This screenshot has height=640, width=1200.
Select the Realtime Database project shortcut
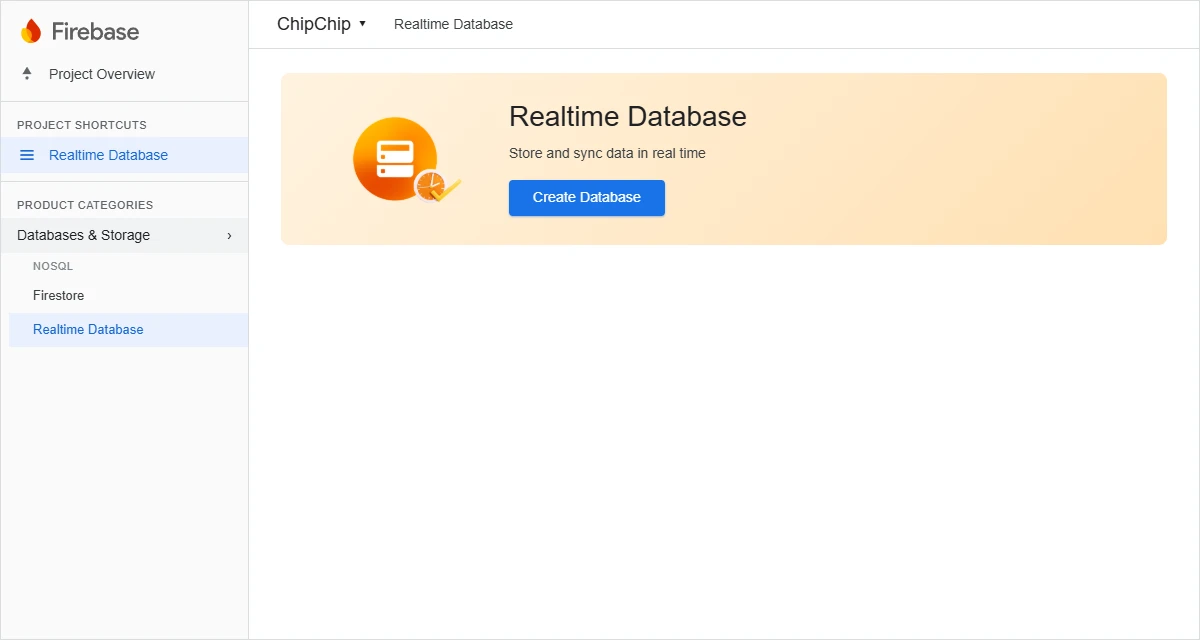124,155
